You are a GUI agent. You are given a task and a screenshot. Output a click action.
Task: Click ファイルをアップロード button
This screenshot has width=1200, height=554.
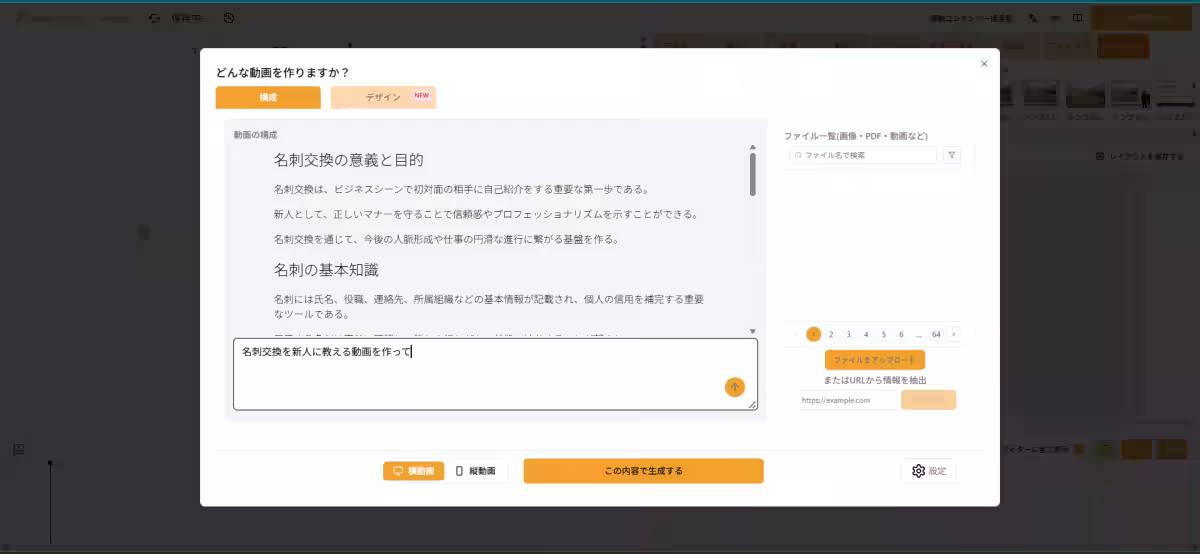(875, 359)
